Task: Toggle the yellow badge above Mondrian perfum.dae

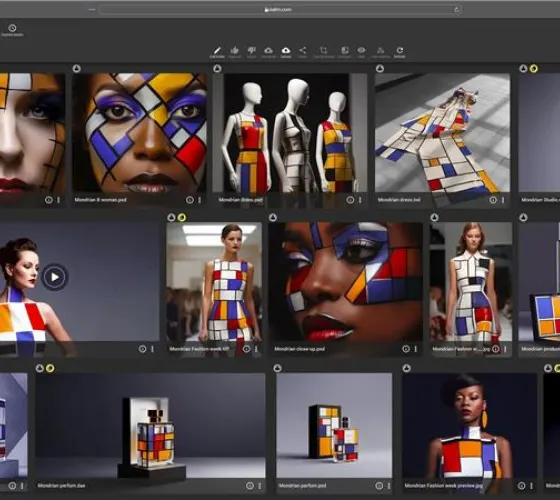Action: 50,368
